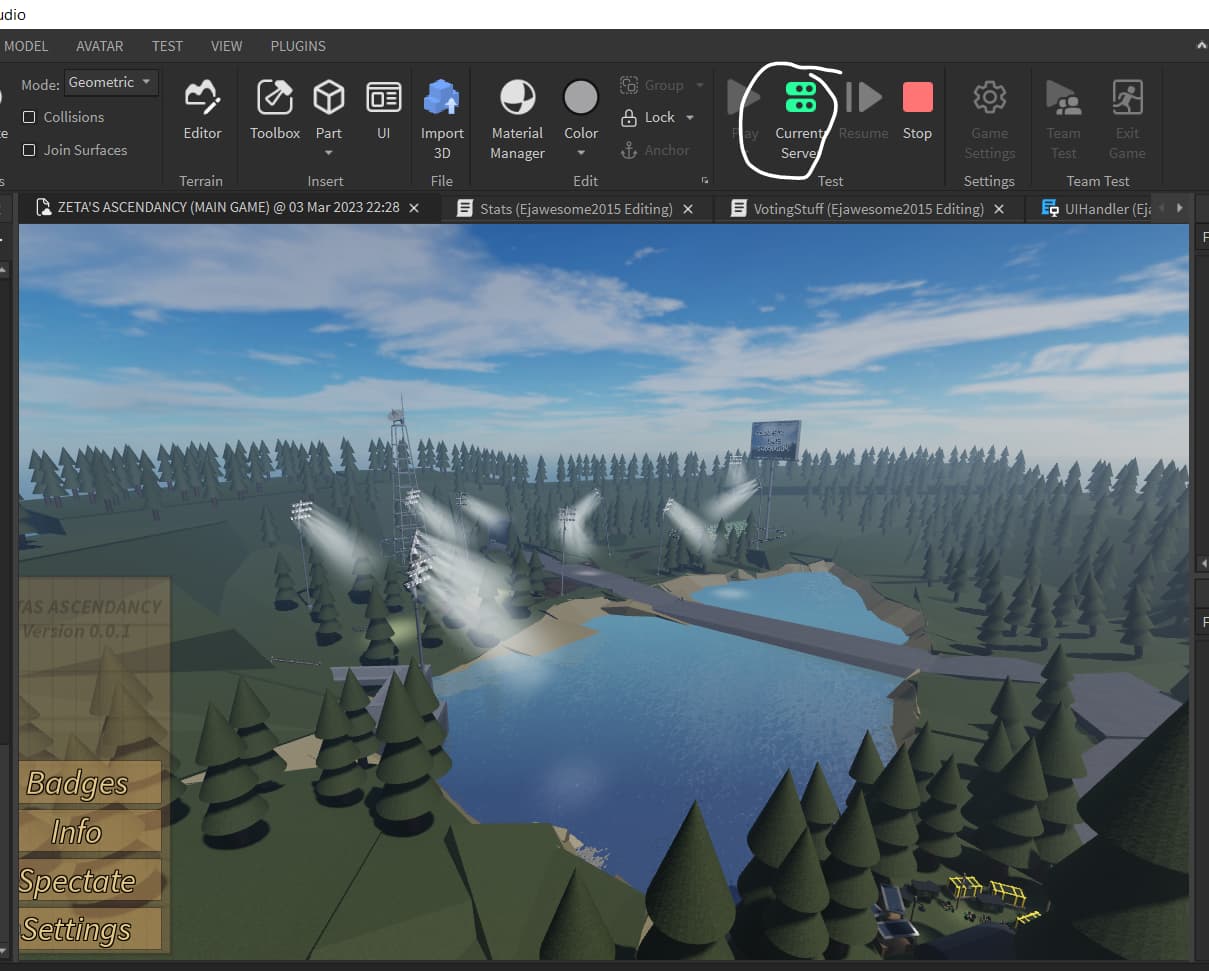
Task: Open the MODEL ribbon tab
Action: click(x=26, y=46)
